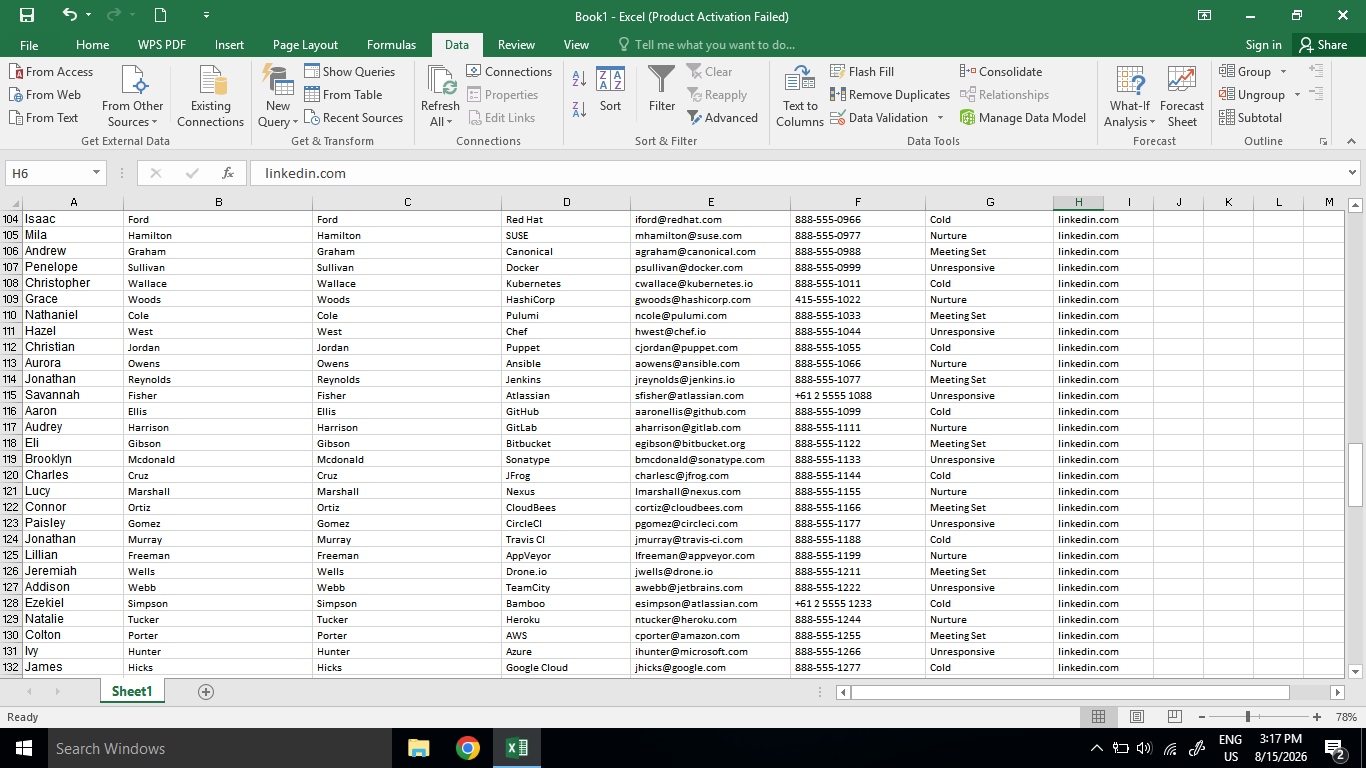
Task: Click the zoom slider handle
Action: [x=1248, y=717]
